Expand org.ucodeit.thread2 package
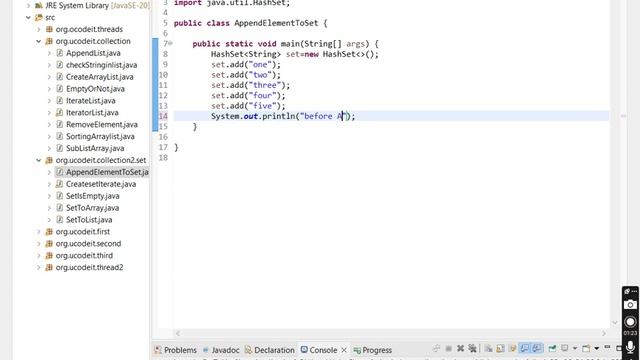 (x=39, y=267)
